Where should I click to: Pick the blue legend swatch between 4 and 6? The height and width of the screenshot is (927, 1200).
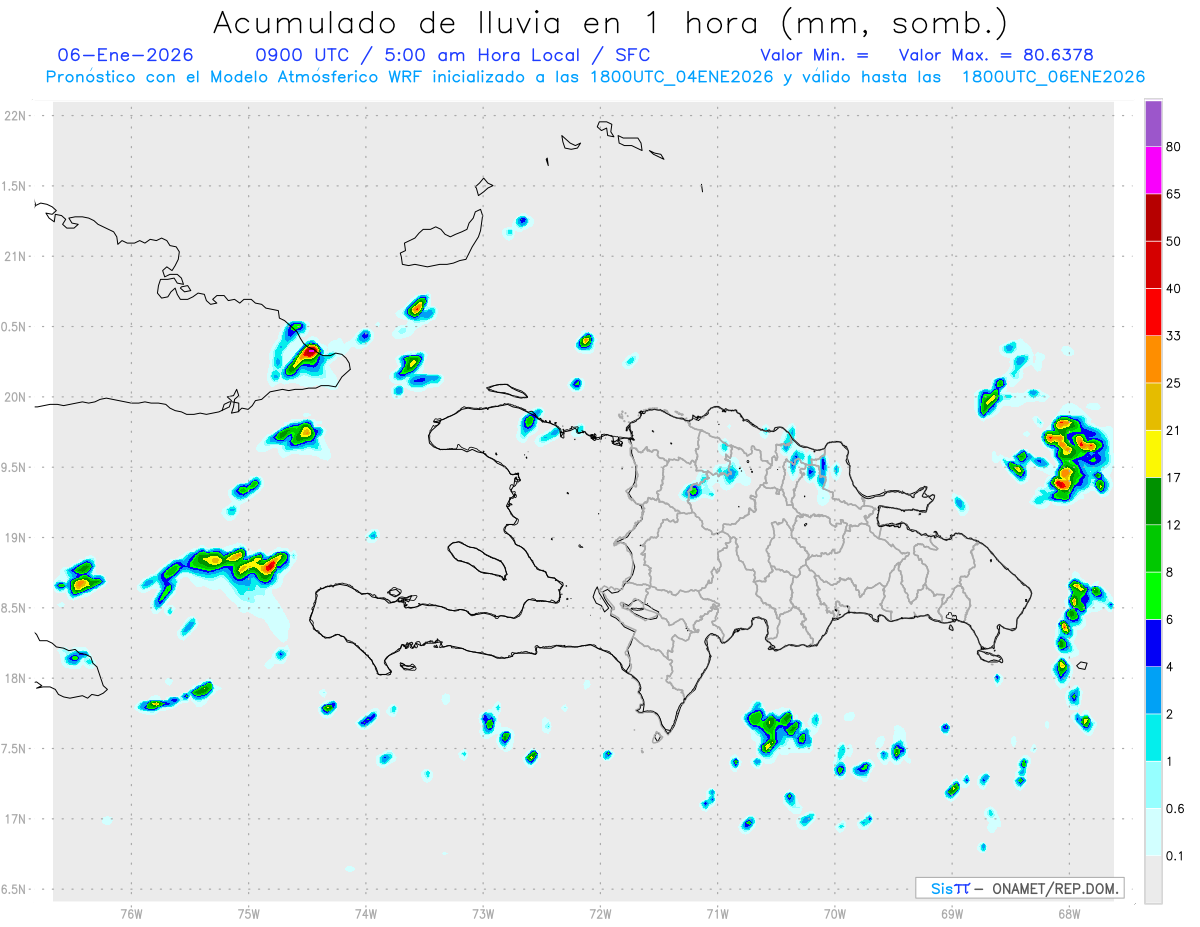click(1153, 643)
